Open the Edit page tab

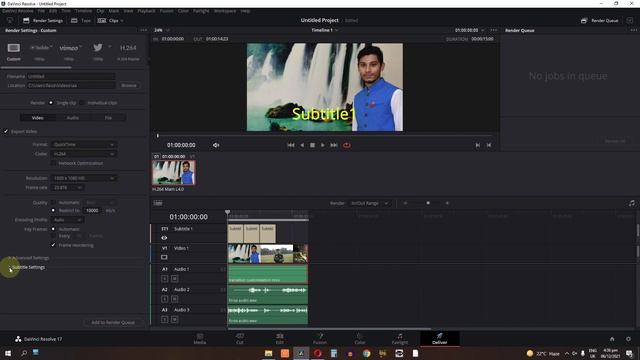tap(280, 339)
